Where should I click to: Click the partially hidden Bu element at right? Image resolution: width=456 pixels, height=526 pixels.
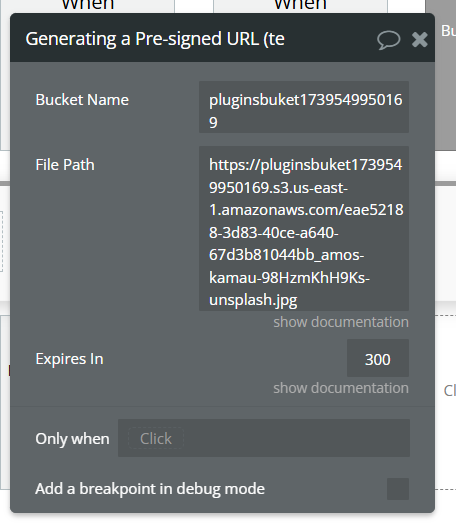pyautogui.click(x=448, y=31)
